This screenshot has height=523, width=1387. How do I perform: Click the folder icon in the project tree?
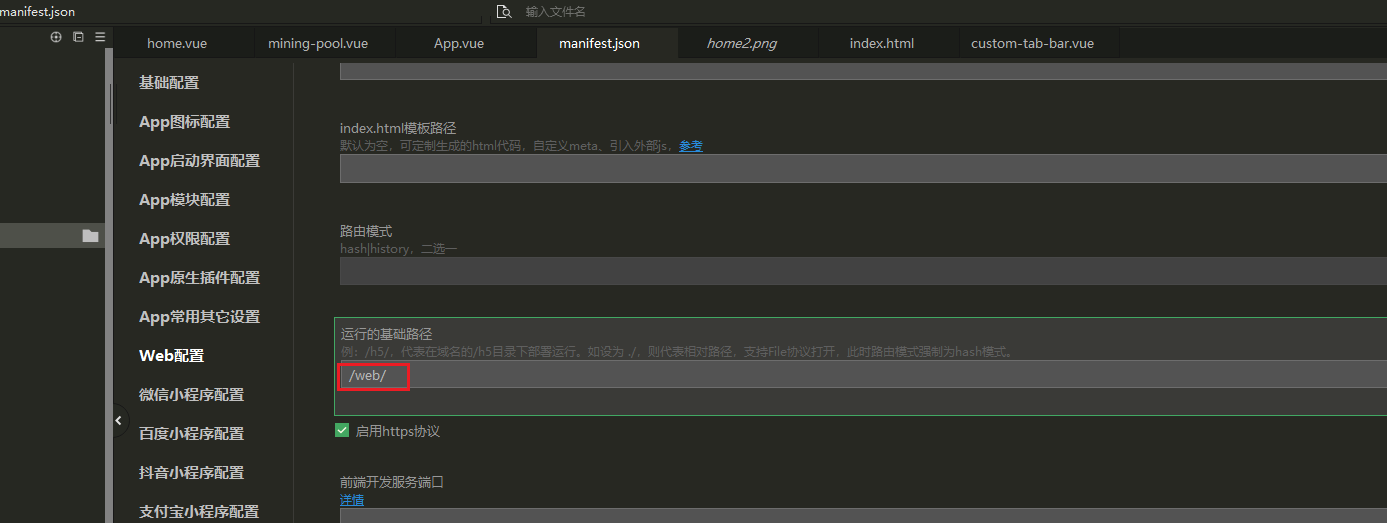[x=91, y=236]
